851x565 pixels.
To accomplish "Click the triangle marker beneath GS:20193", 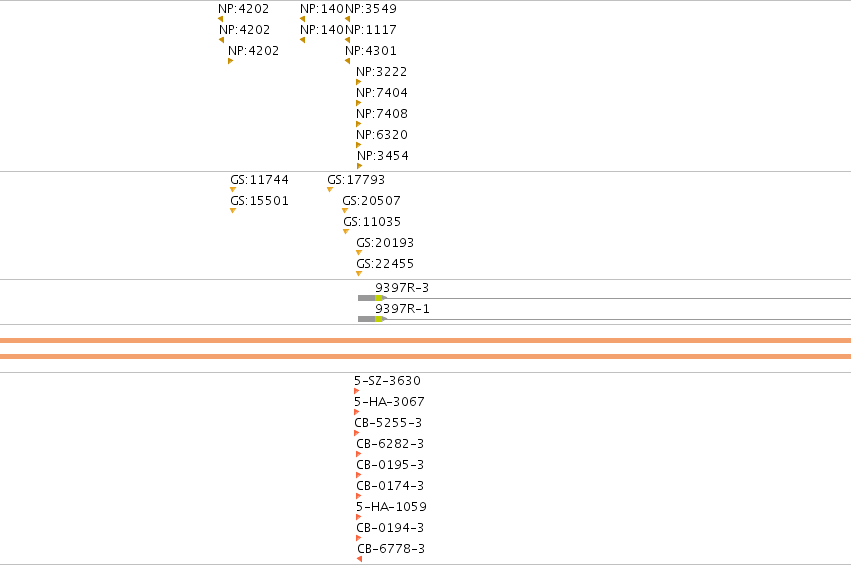I will click(359, 252).
